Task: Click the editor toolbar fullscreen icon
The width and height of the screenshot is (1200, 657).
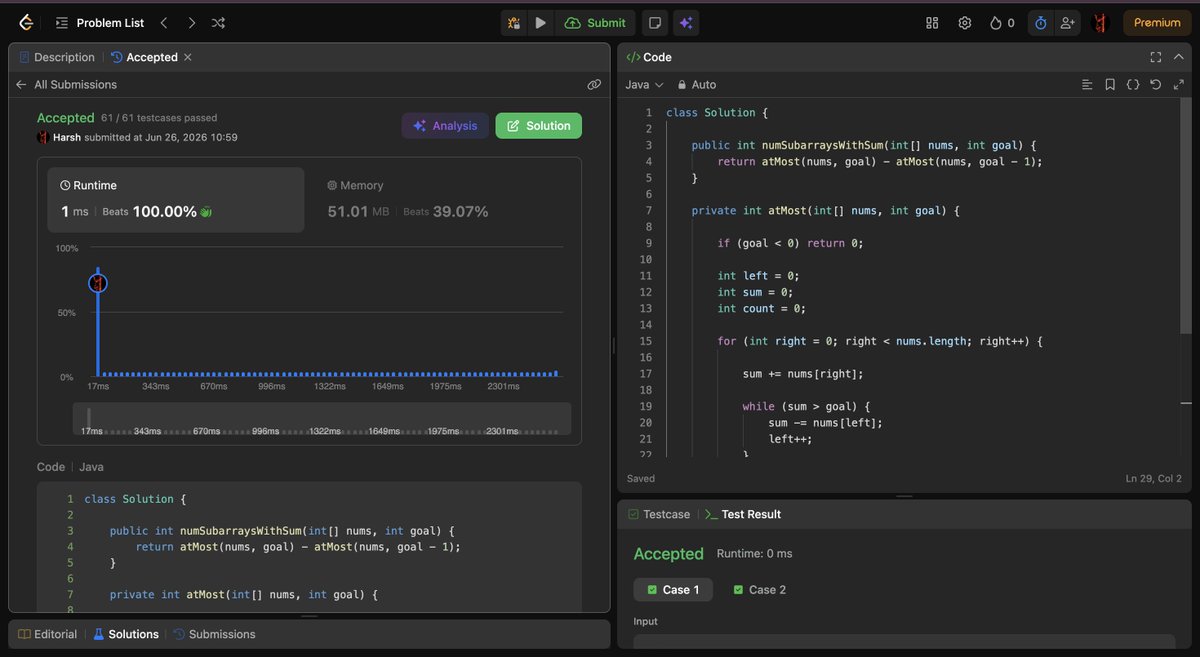Action: click(x=1179, y=85)
